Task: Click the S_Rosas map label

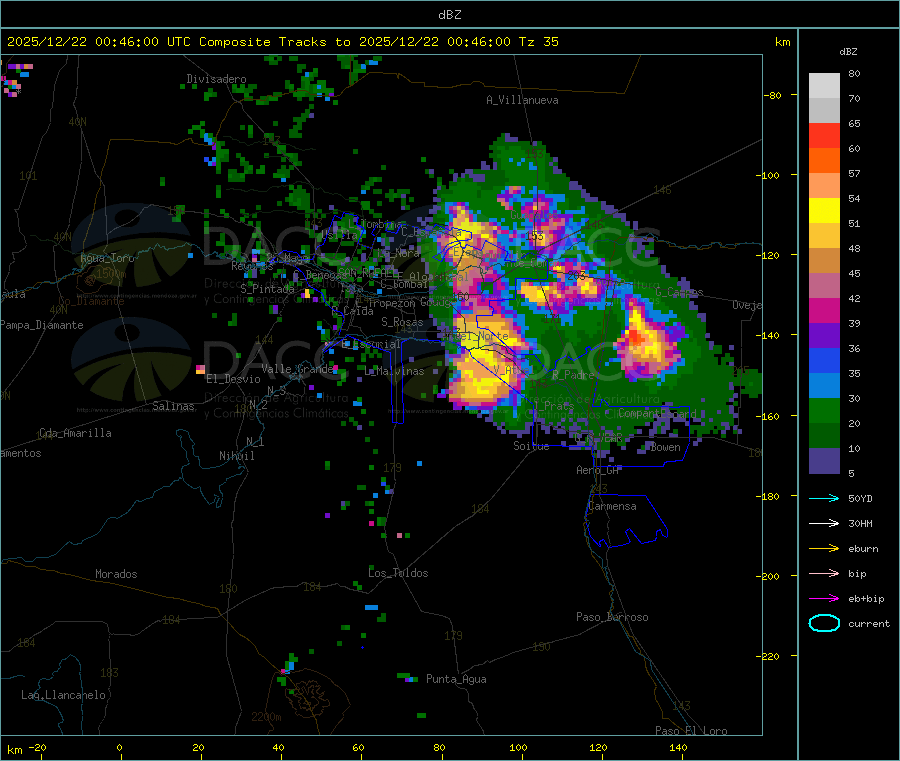Action: tap(402, 322)
